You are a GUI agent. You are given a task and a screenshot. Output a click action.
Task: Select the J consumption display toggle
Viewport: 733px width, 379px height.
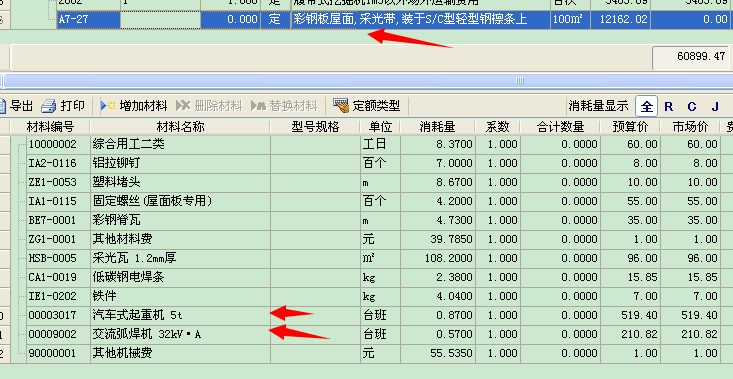(715, 107)
